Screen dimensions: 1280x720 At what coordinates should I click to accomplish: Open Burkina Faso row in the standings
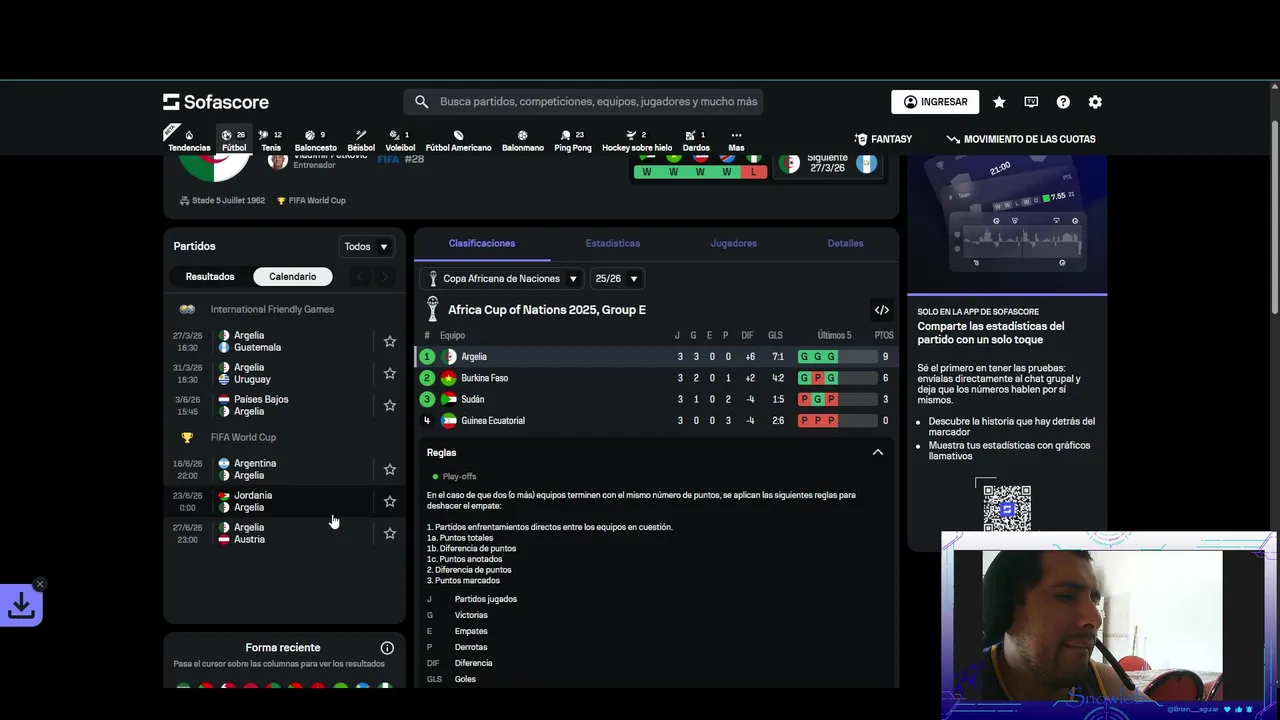click(656, 378)
